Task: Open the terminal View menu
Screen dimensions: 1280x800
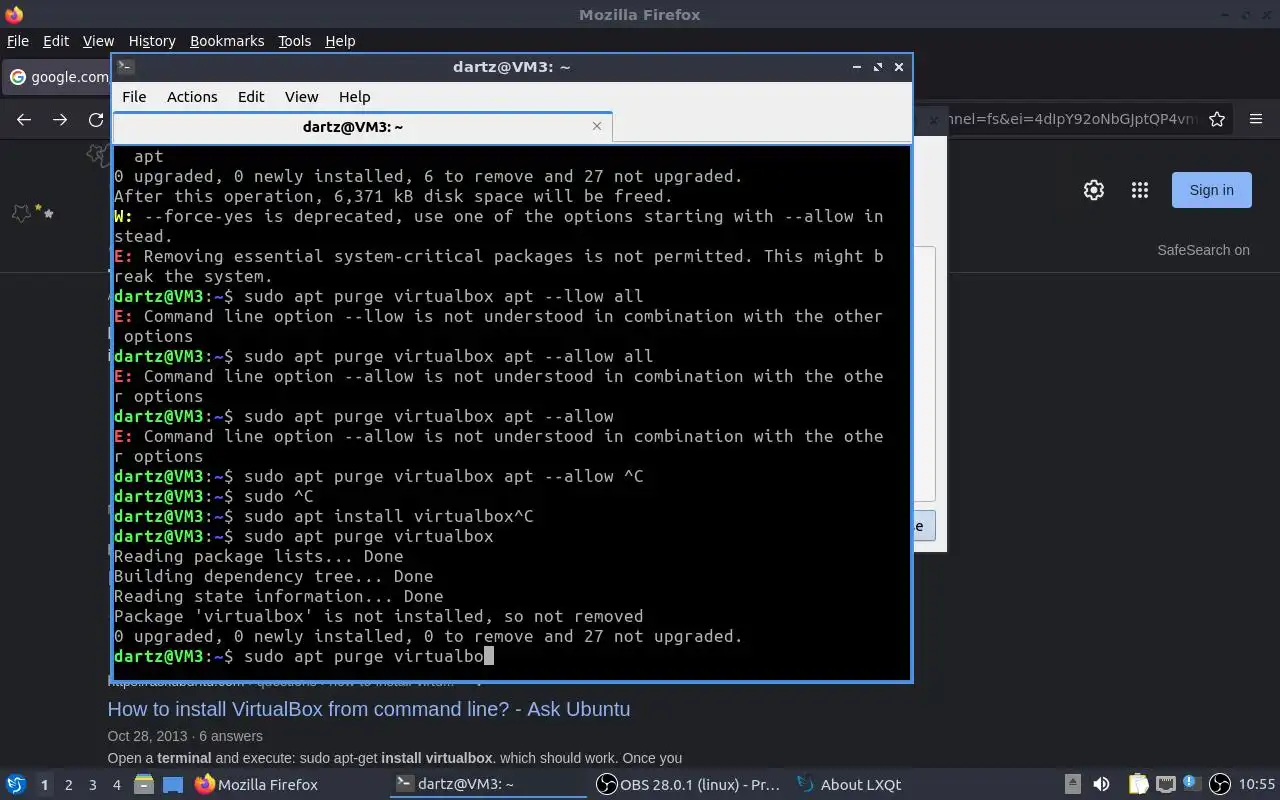Action: point(301,97)
